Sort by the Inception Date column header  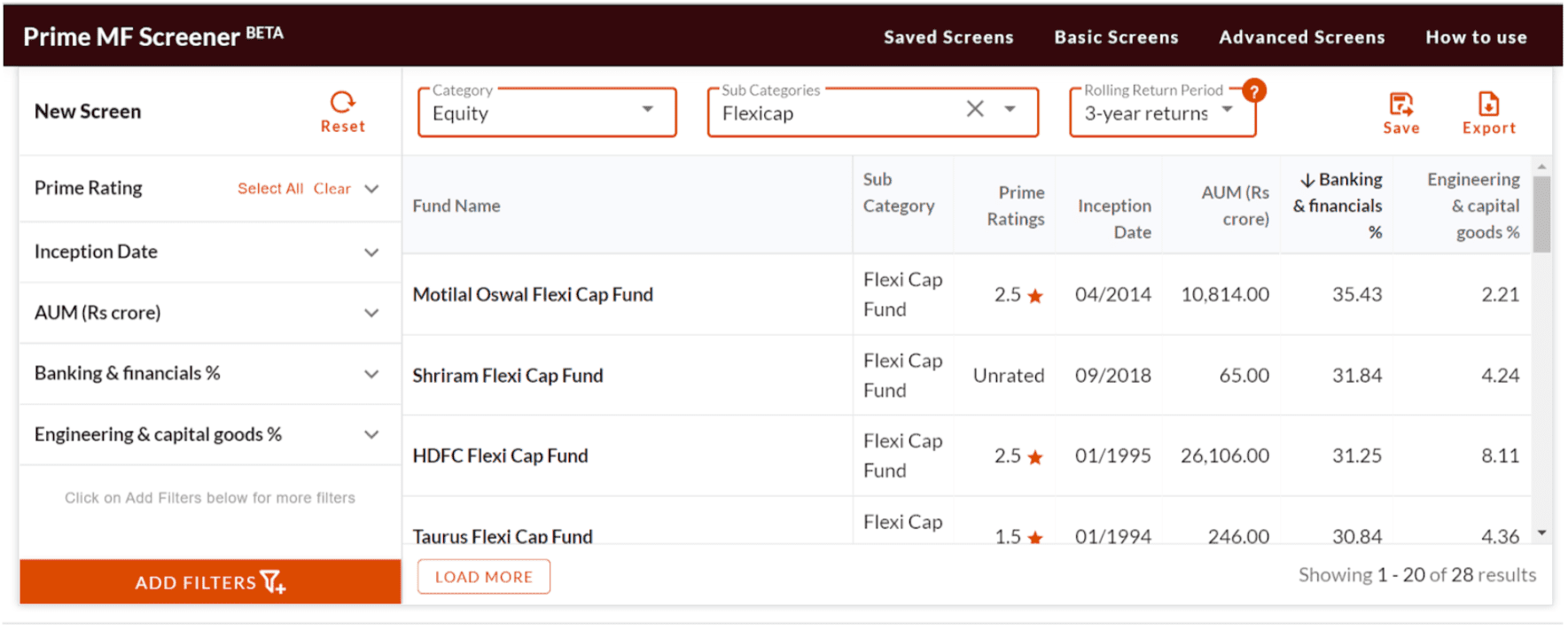[x=1114, y=219]
